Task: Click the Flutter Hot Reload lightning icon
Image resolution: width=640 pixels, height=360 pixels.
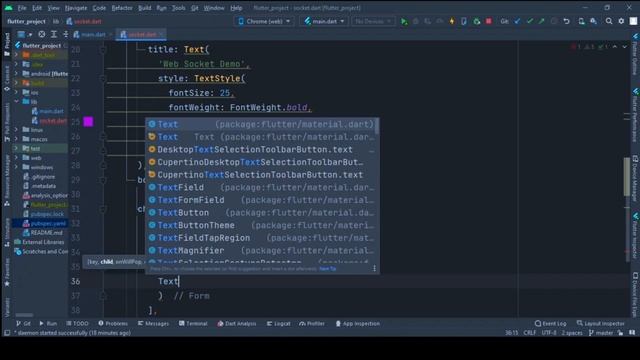Action: click(x=452, y=21)
